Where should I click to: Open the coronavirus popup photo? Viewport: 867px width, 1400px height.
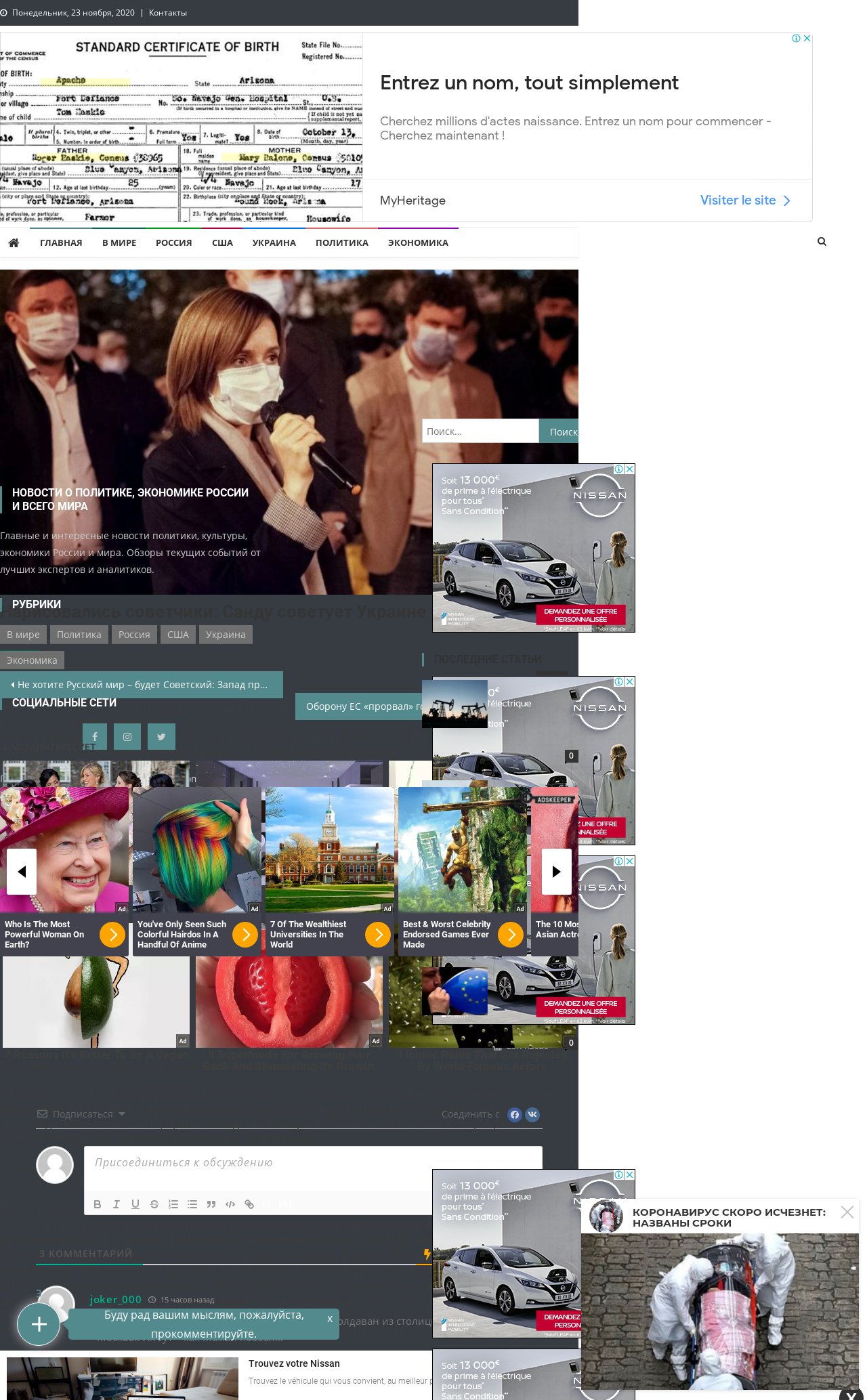click(720, 1311)
